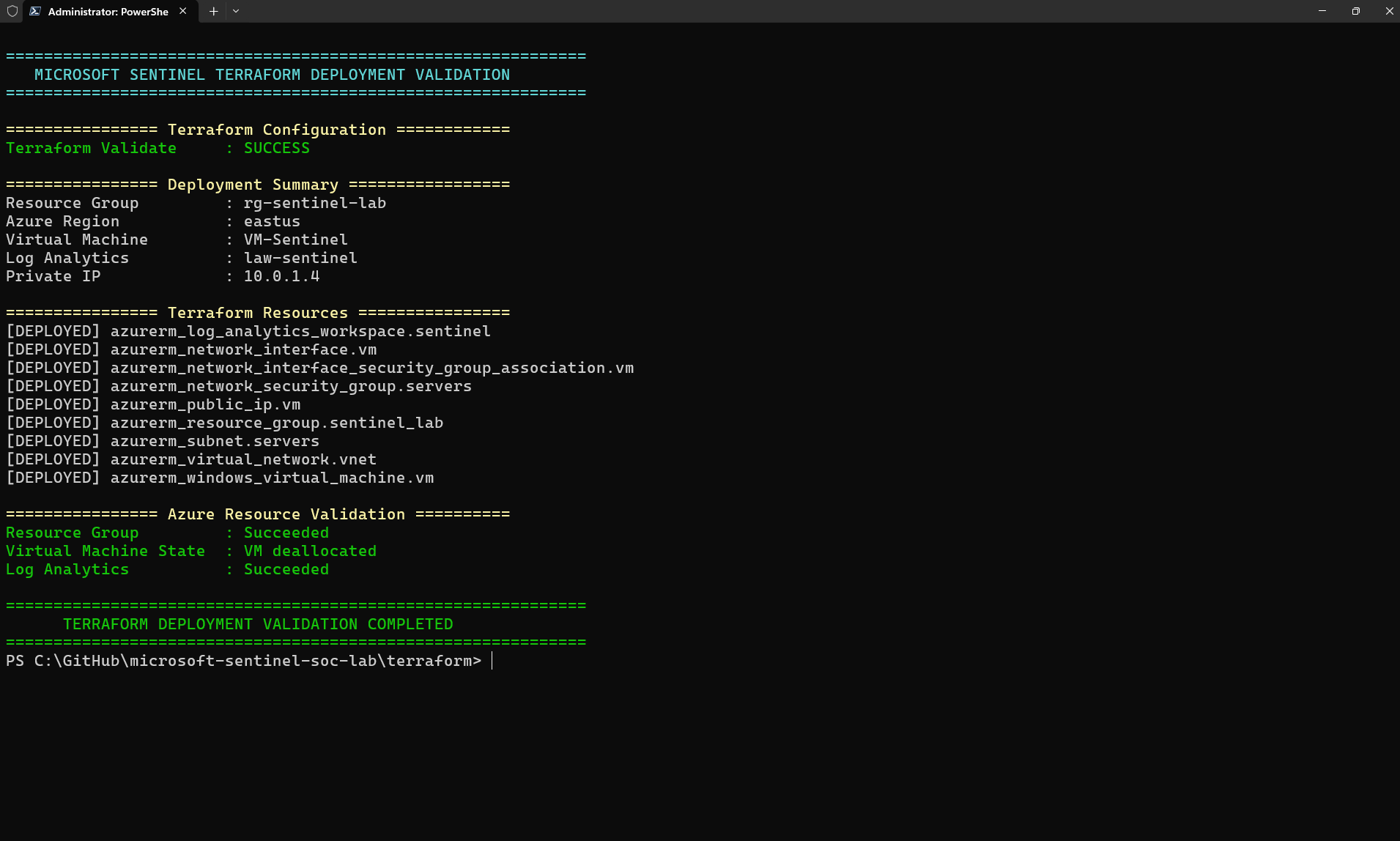The height and width of the screenshot is (841, 1400).
Task: Open a new terminal tab with plus
Action: (213, 11)
